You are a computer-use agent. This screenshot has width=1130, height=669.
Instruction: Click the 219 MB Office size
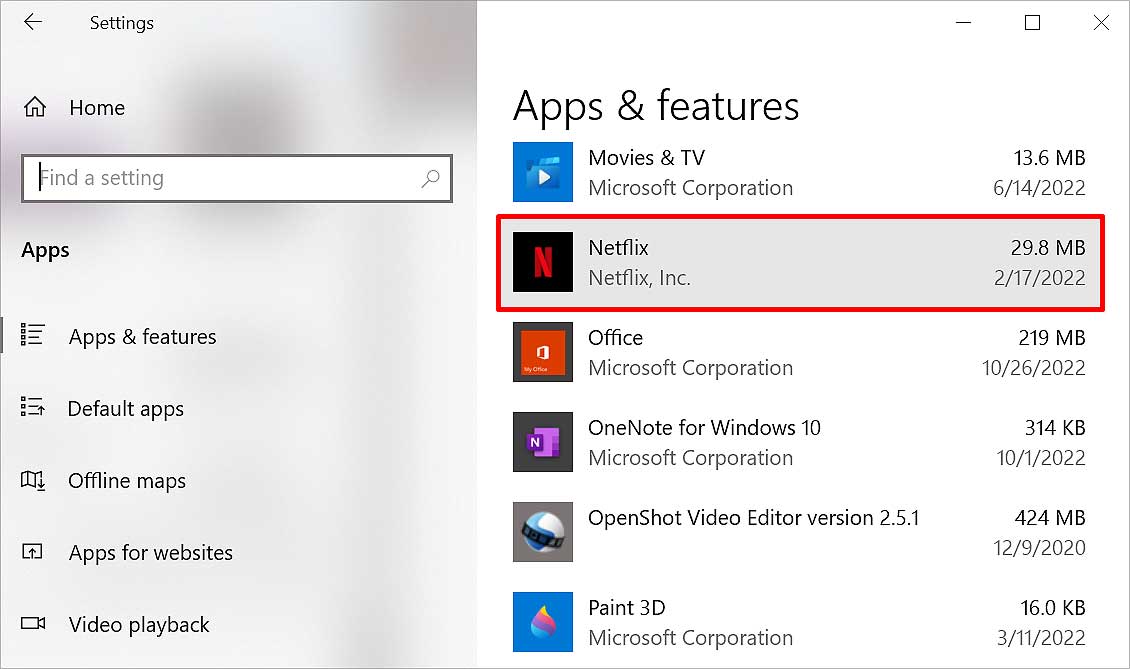(x=1051, y=337)
